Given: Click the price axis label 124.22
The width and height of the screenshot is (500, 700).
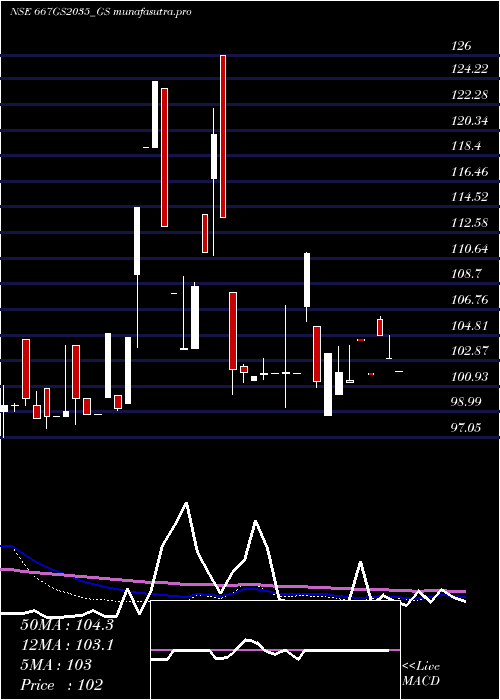Looking at the screenshot, I should coord(470,69).
